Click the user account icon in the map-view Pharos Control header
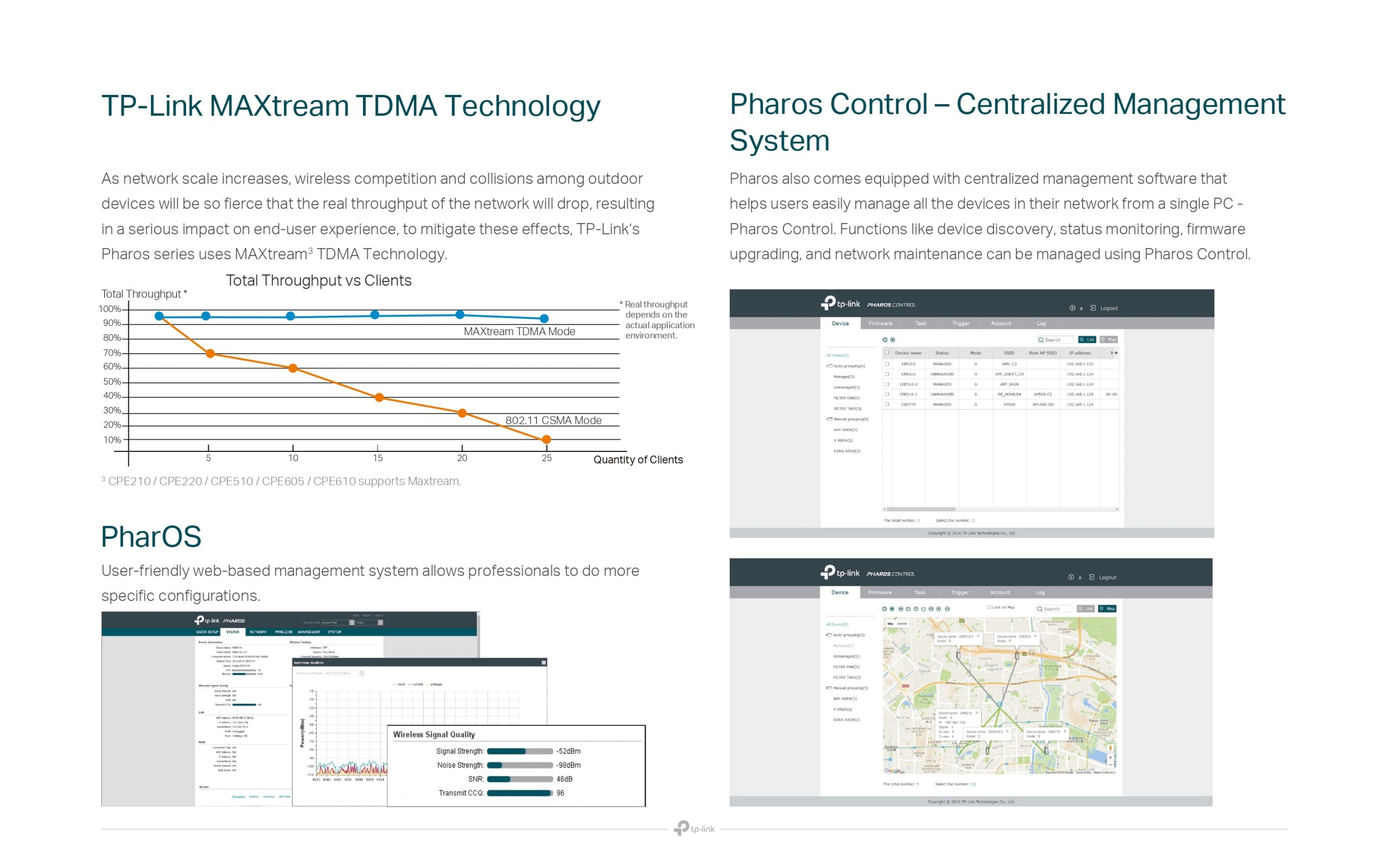Viewport: 1389px width, 868px height. tap(1071, 577)
